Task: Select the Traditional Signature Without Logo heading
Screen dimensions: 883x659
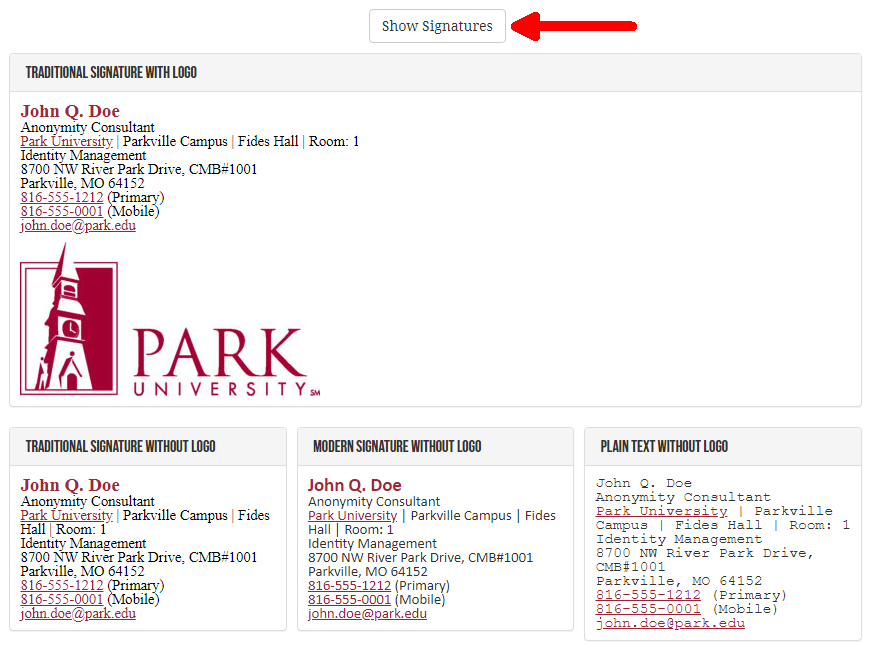Action: pos(121,447)
